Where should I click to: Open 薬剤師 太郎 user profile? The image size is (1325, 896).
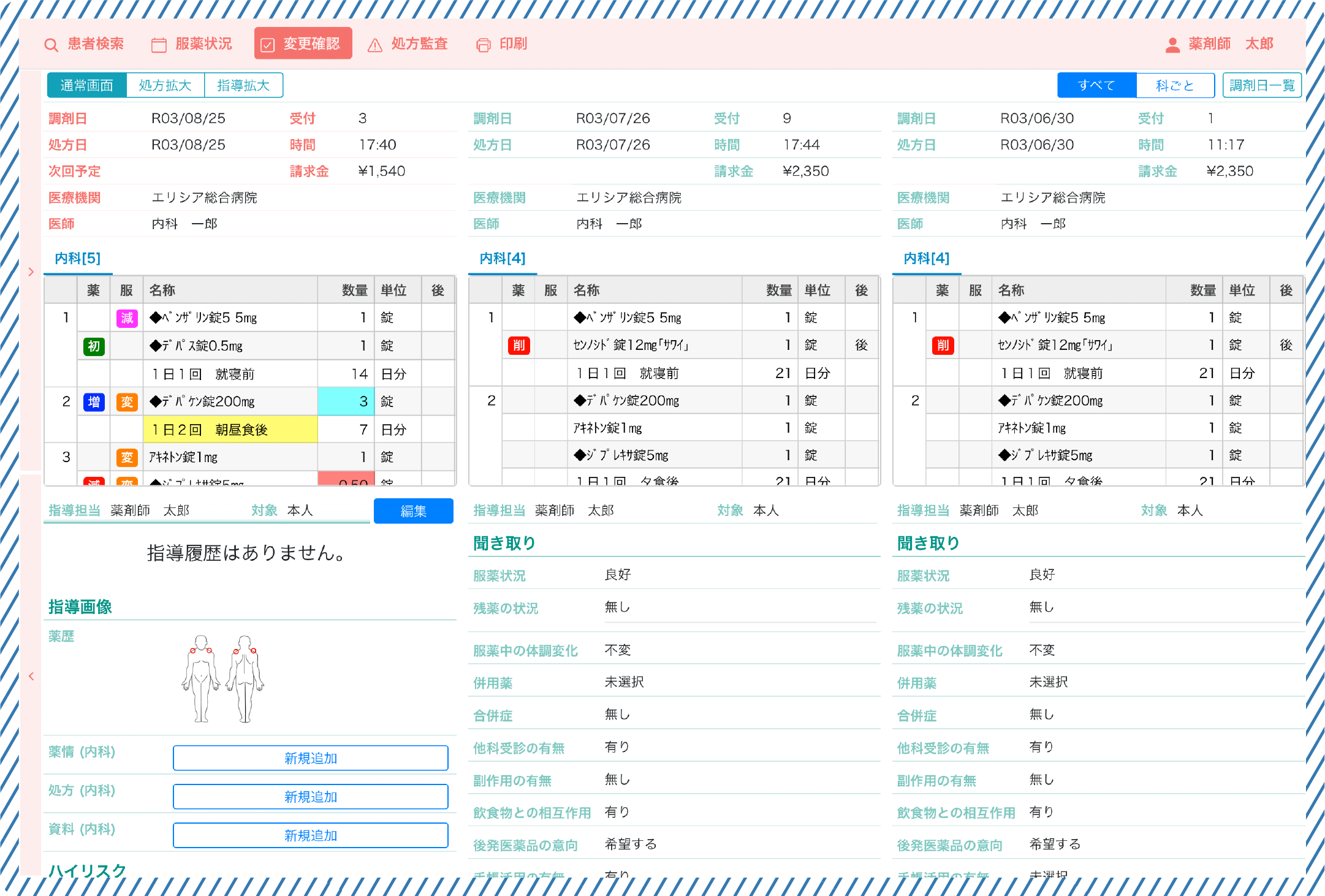point(1219,44)
